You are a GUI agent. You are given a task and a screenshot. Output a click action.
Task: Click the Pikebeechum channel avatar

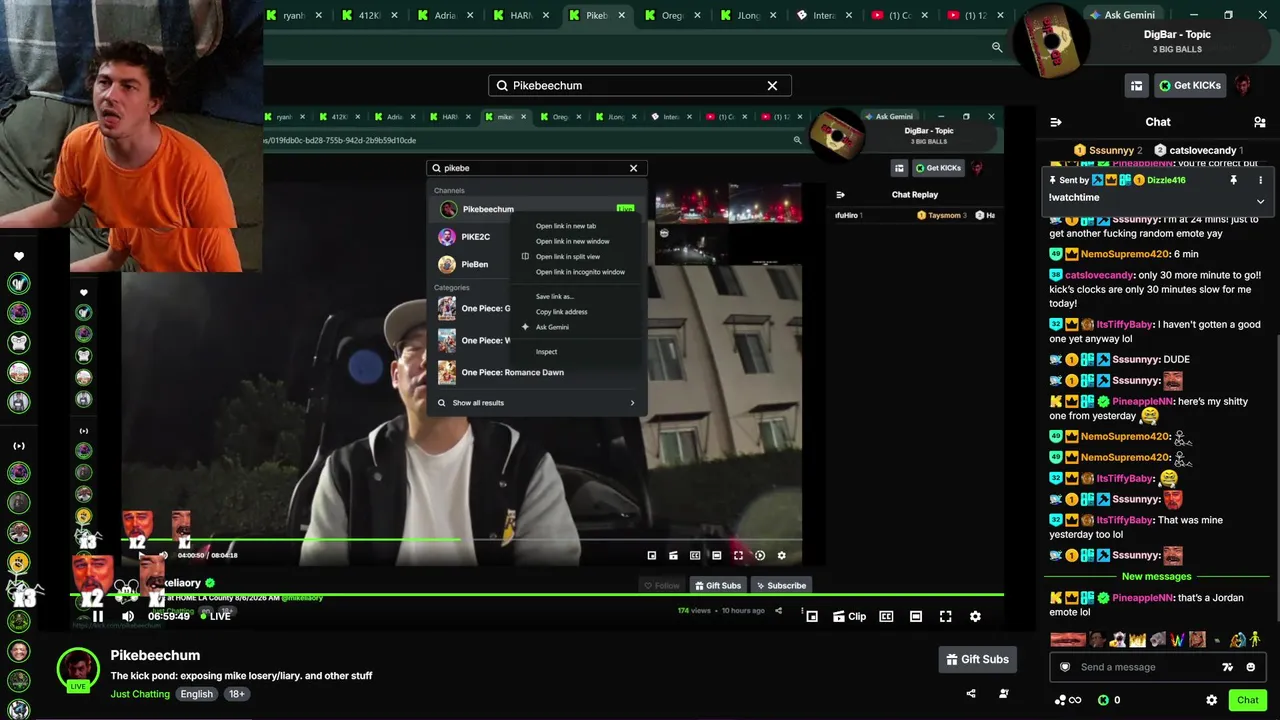[77, 670]
